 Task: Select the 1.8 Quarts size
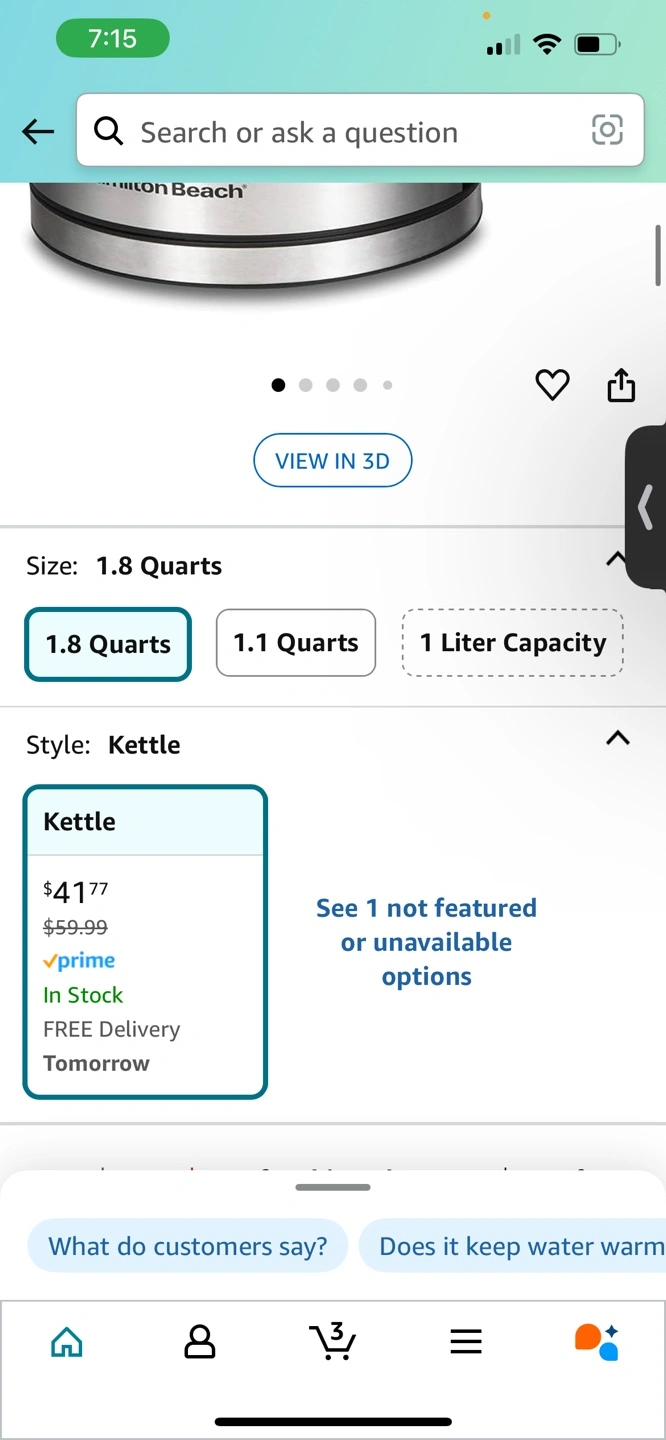pyautogui.click(x=108, y=644)
